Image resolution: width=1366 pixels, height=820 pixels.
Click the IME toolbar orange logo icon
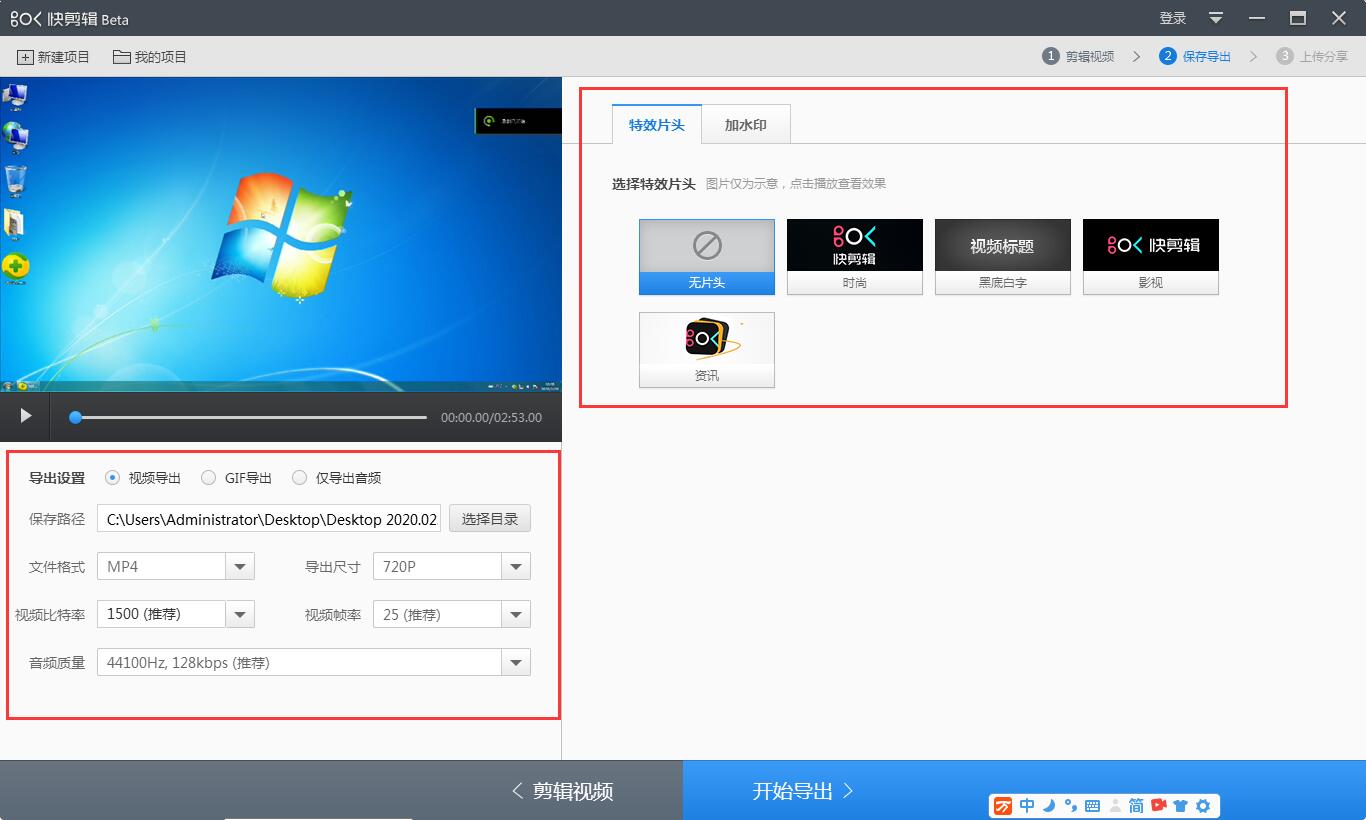pyautogui.click(x=1002, y=806)
